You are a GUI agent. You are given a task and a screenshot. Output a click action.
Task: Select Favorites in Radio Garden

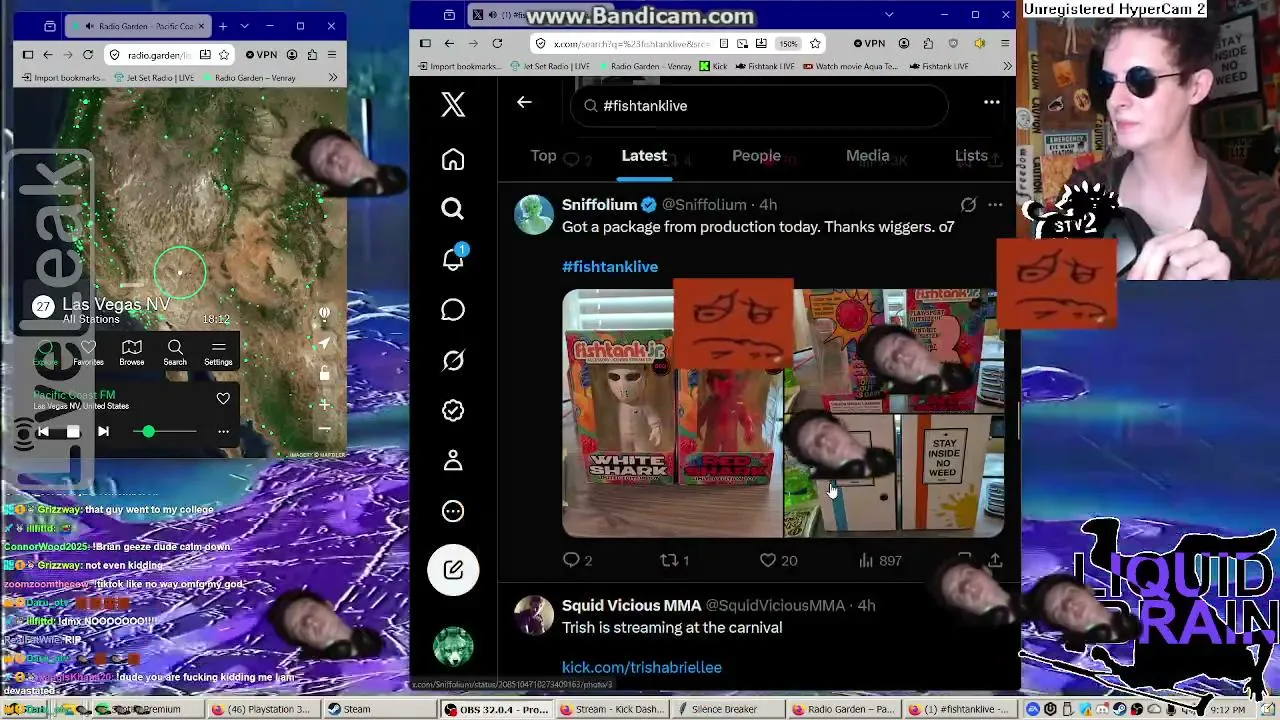click(x=88, y=352)
